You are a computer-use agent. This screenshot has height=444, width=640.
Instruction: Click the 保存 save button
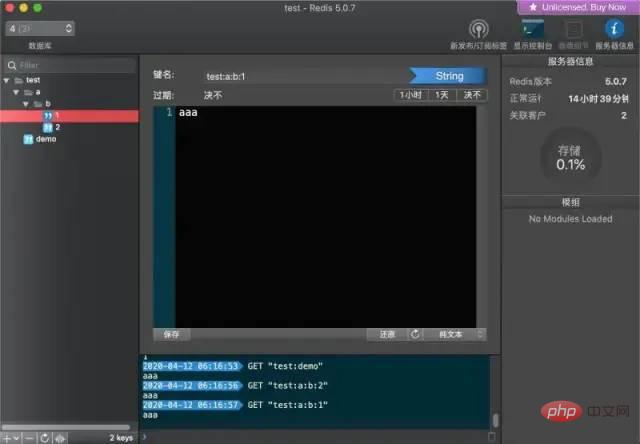(x=172, y=334)
